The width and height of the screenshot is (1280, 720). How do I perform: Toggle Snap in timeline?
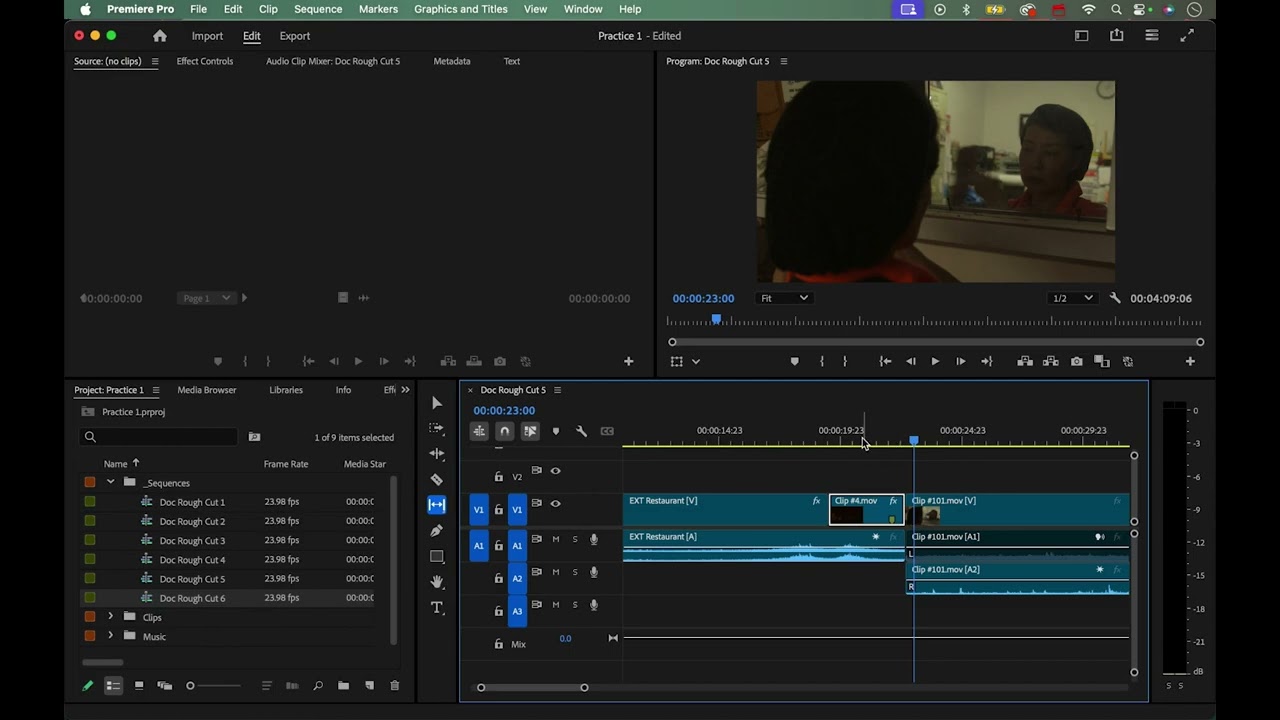tap(505, 431)
